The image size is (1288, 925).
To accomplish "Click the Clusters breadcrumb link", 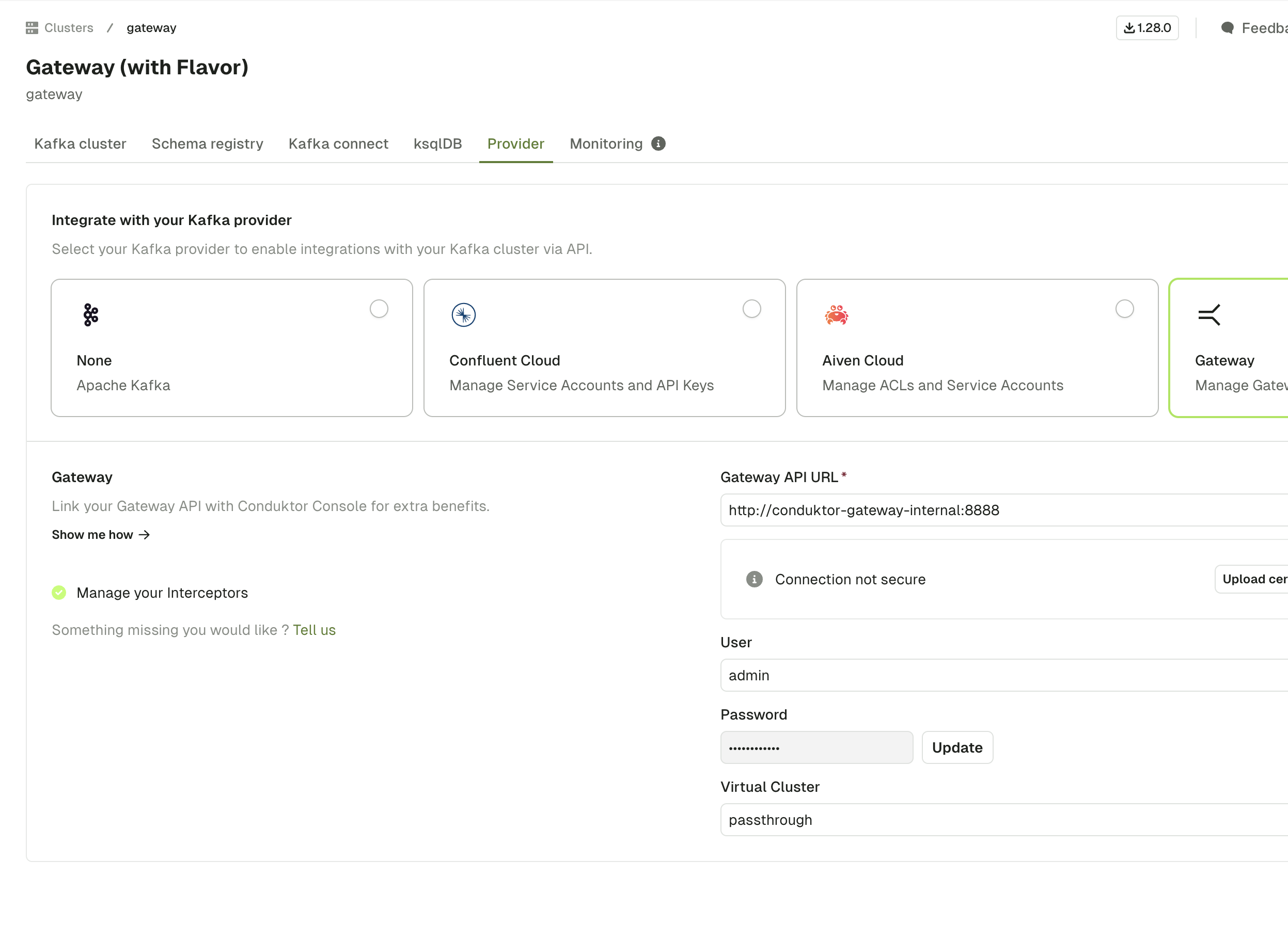I will [69, 28].
